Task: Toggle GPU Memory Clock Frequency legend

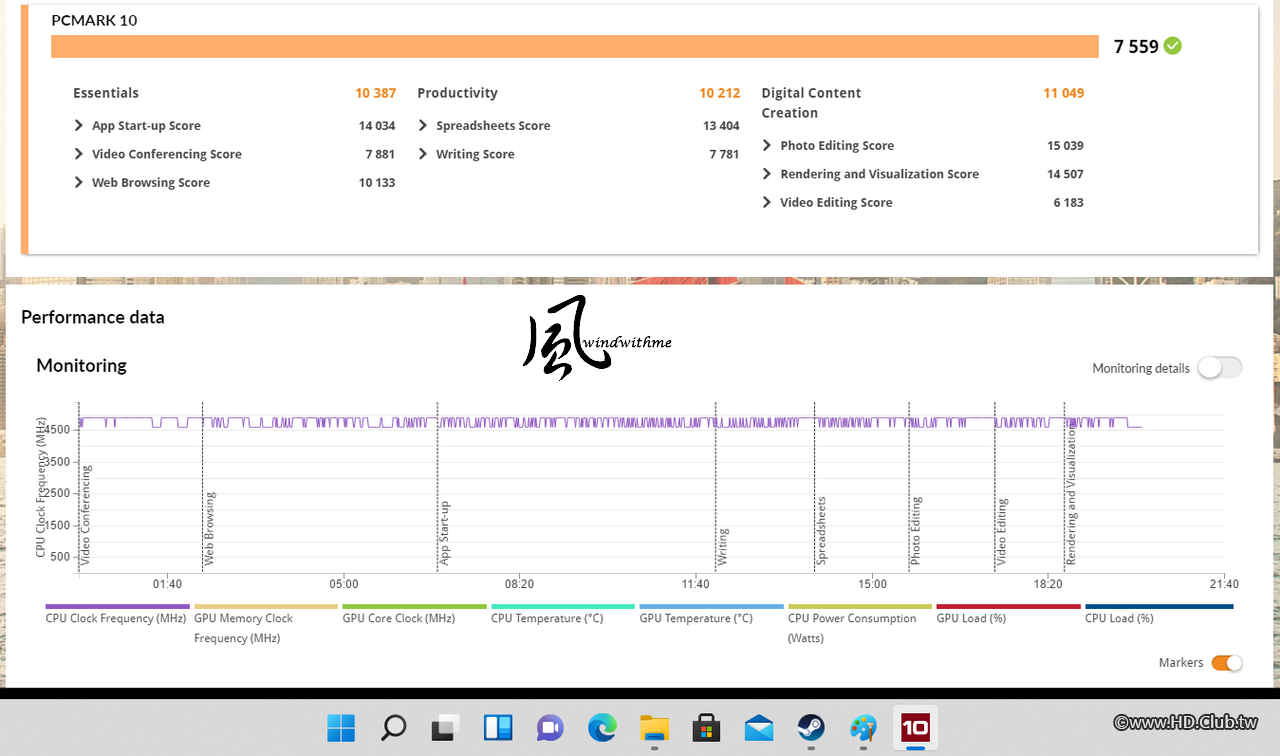Action: [266, 627]
